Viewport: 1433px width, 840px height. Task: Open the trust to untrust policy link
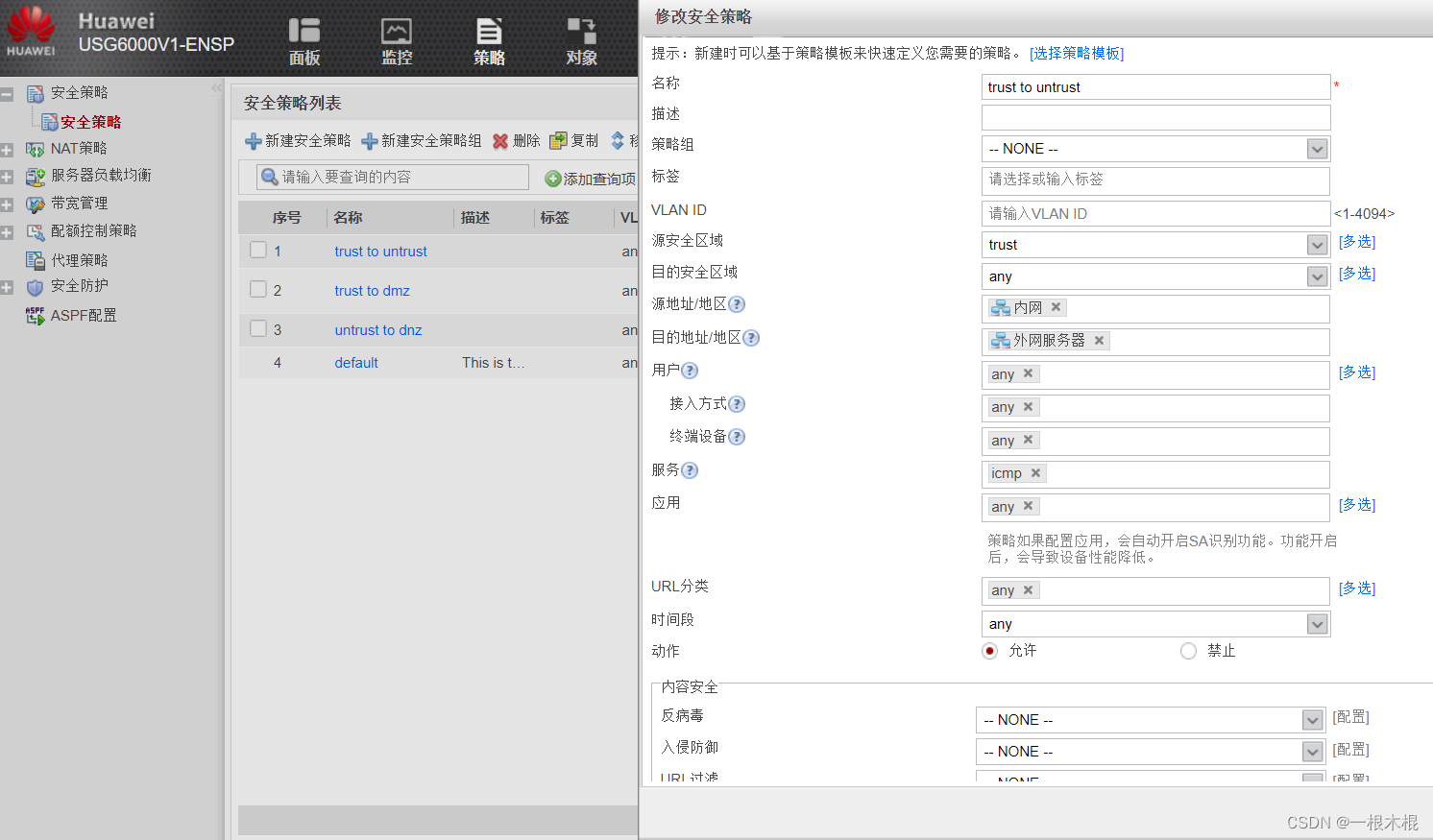(x=380, y=252)
